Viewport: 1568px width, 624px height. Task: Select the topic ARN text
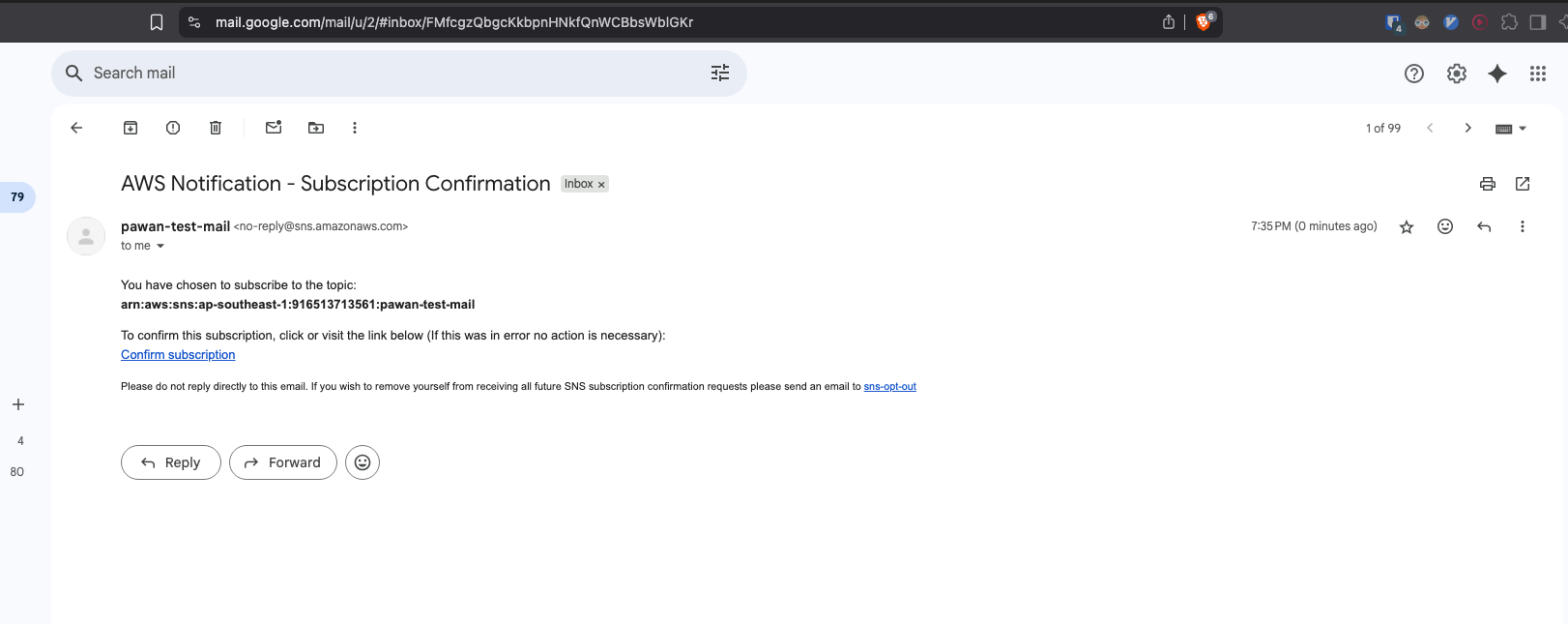coord(298,305)
